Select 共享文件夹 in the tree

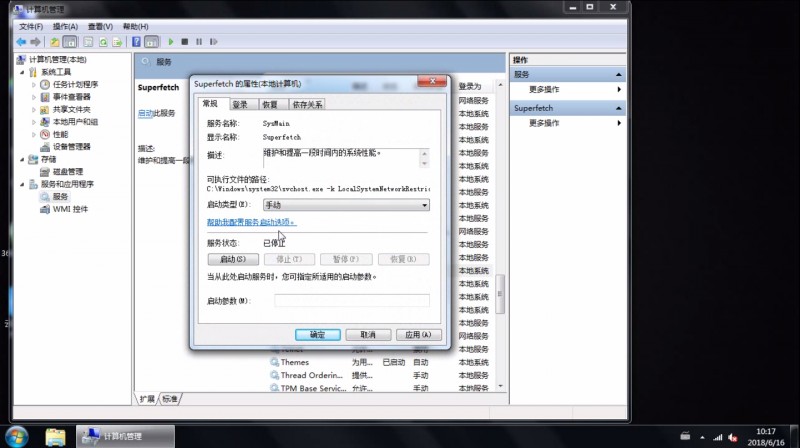[71, 109]
